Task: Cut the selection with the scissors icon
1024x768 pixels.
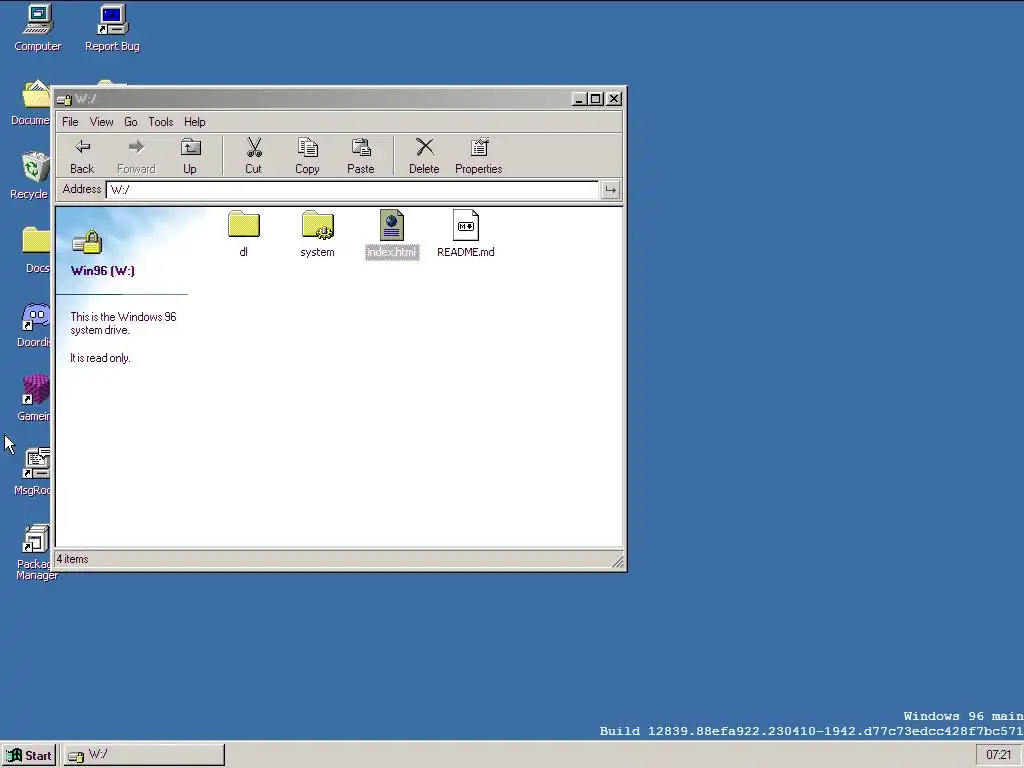Action: click(253, 156)
